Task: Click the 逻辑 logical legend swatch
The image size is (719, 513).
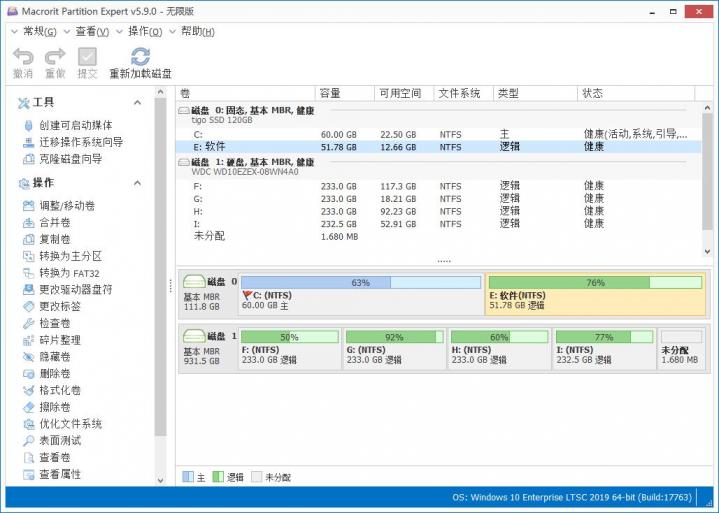Action: coord(218,477)
